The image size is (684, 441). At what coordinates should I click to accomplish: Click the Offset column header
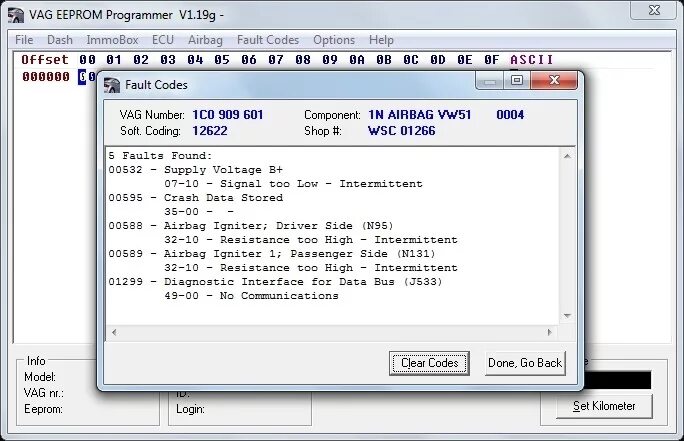[x=45, y=59]
